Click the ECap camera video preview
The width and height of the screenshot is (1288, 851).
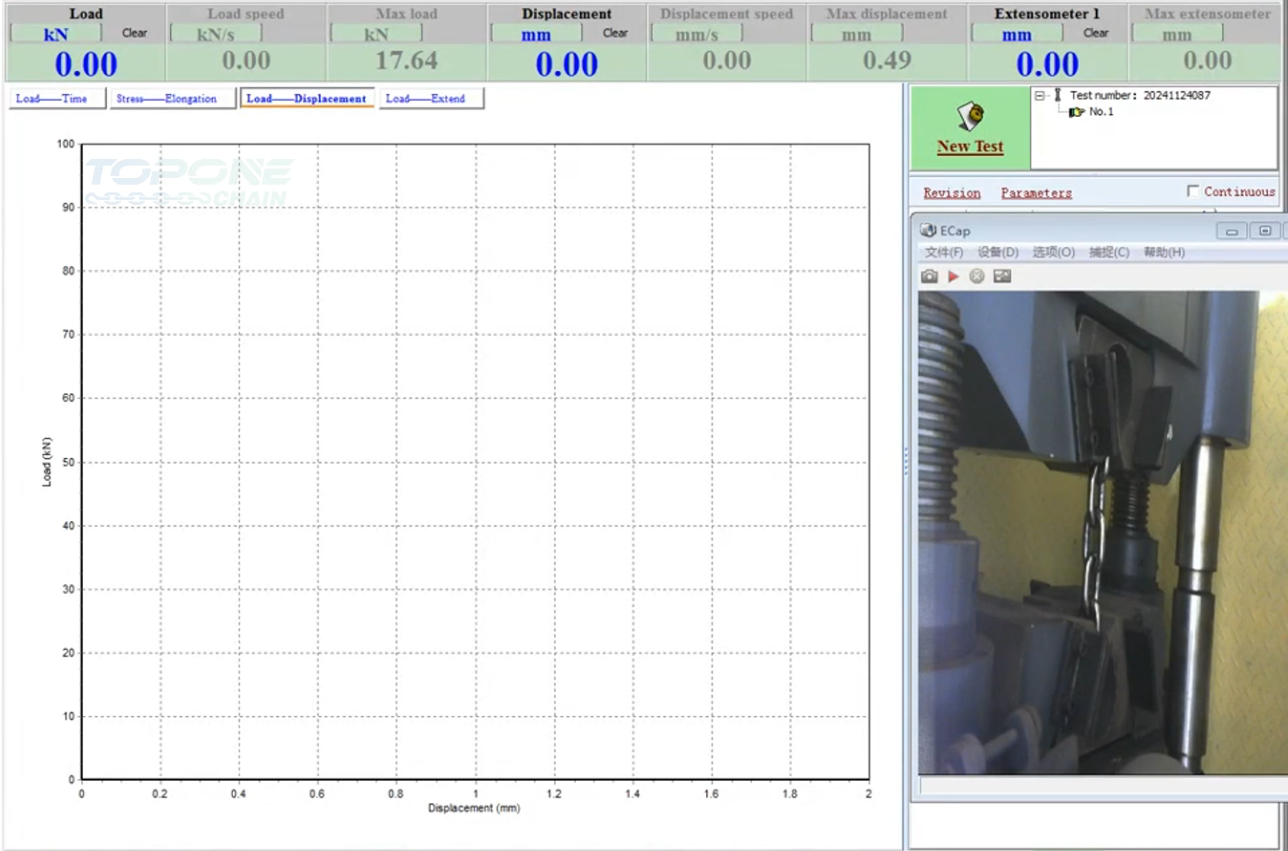[x=1103, y=533]
